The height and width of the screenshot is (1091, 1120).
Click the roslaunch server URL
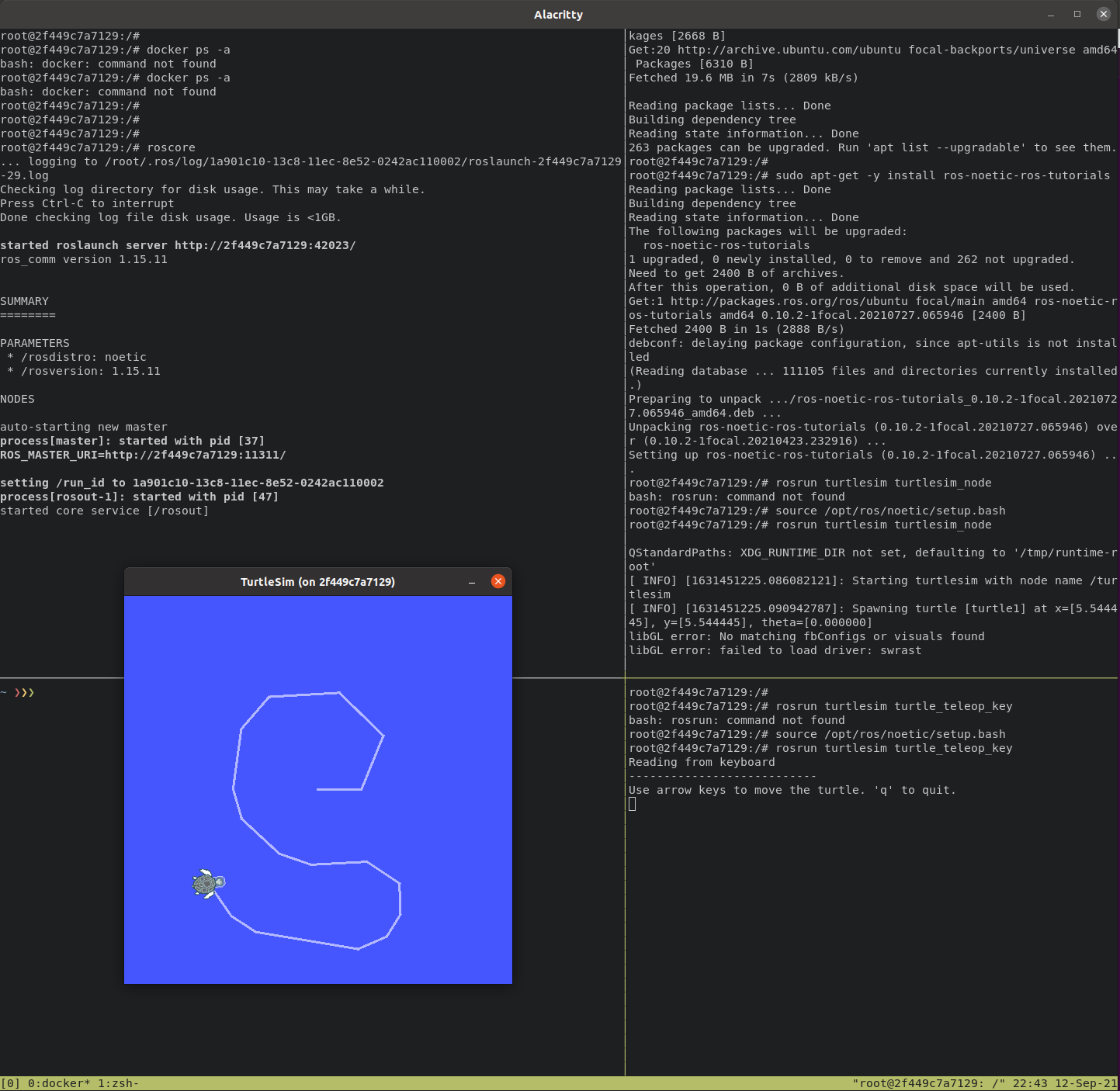pos(265,245)
